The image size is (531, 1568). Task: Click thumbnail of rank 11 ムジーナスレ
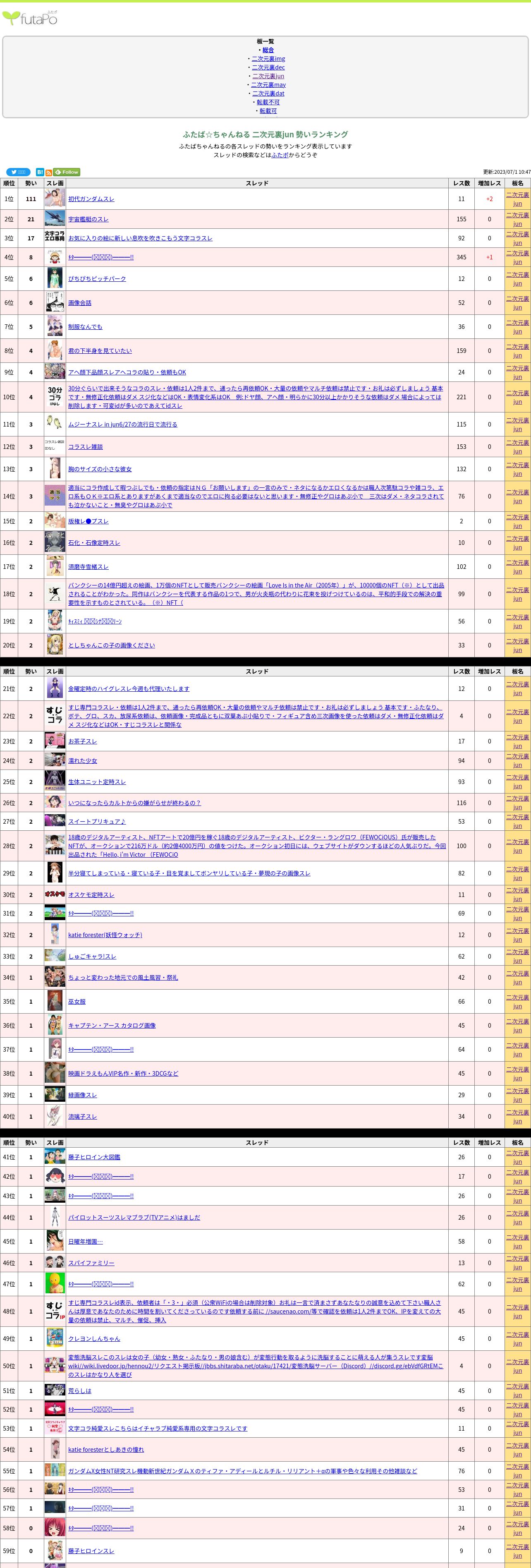55,422
